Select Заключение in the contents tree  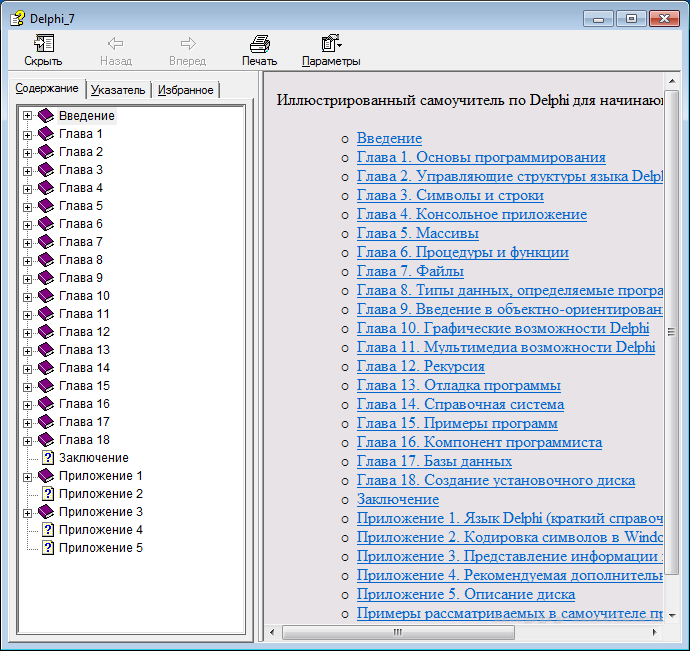coord(93,458)
